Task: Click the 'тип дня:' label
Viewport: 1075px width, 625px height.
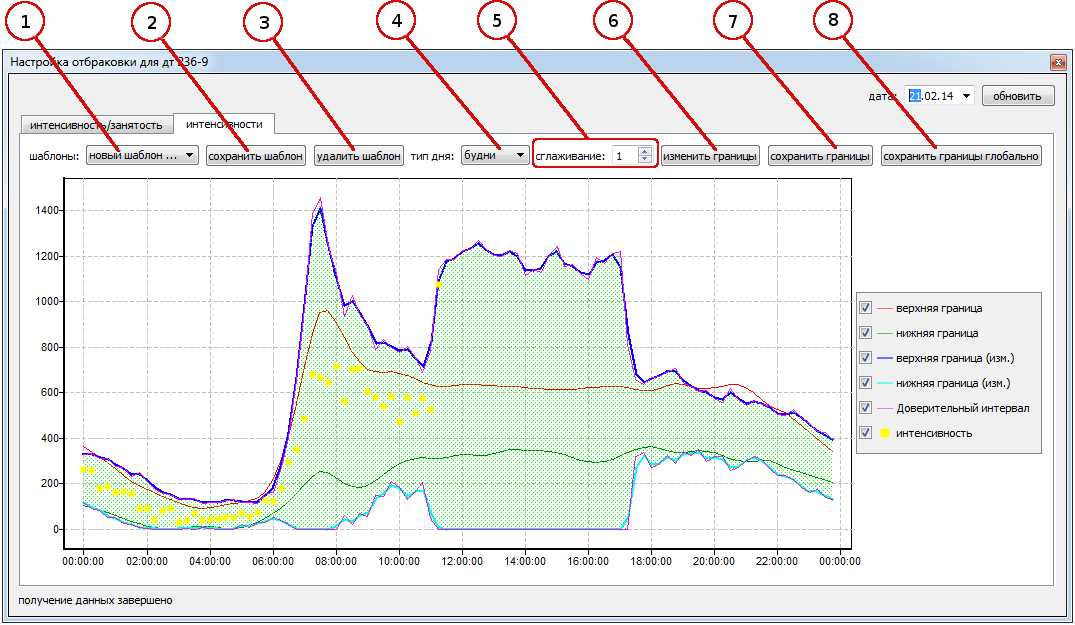Action: 432,156
